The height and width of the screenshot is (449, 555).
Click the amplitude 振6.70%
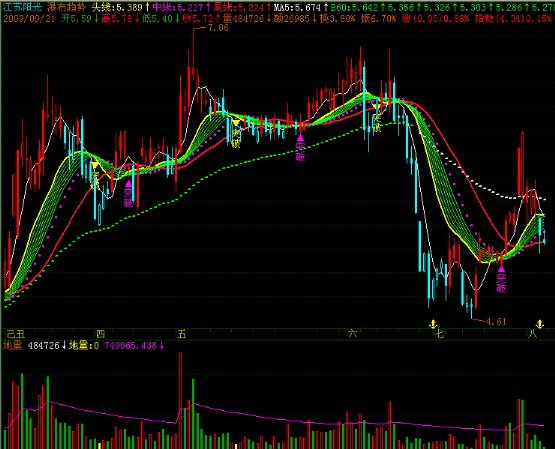(378, 18)
